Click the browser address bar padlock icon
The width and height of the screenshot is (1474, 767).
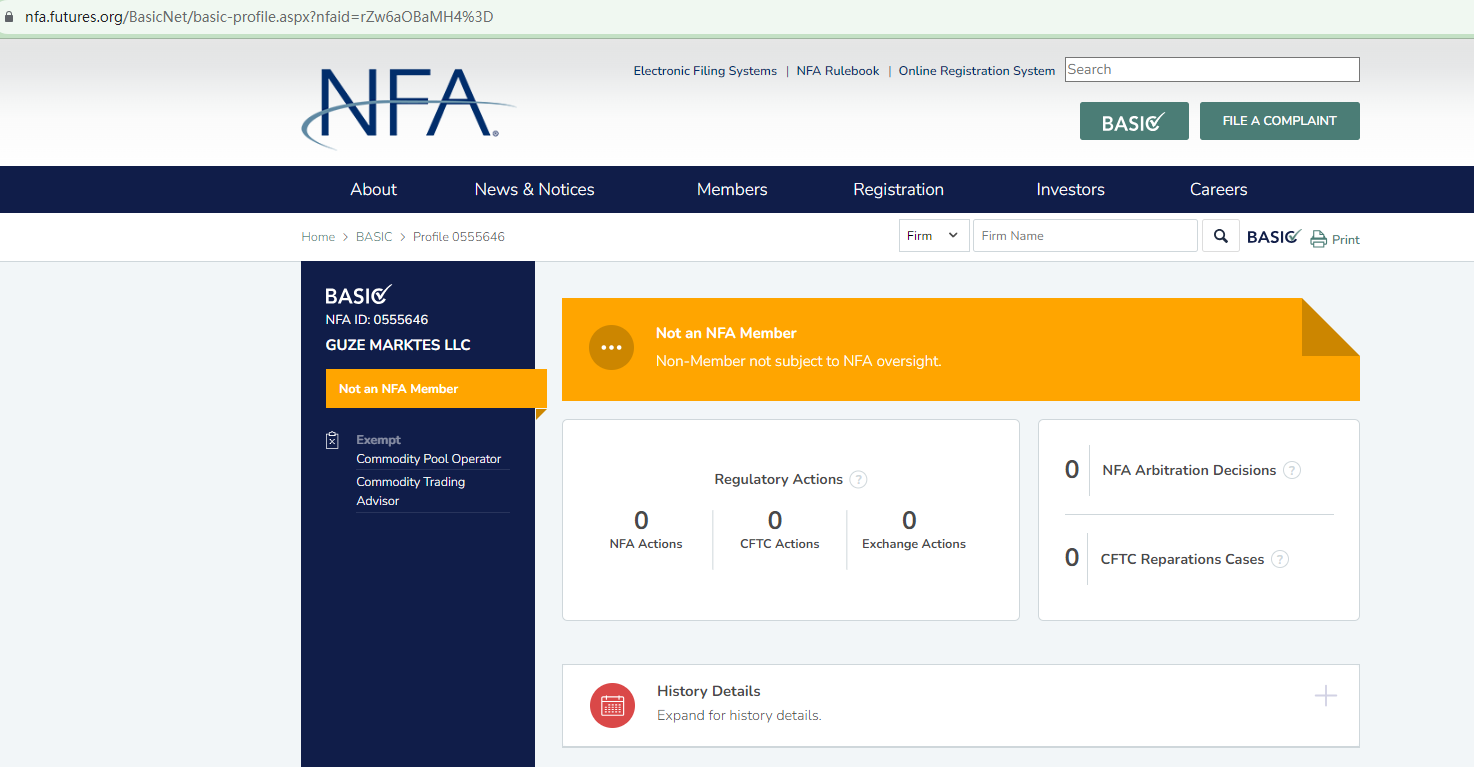(x=10, y=17)
